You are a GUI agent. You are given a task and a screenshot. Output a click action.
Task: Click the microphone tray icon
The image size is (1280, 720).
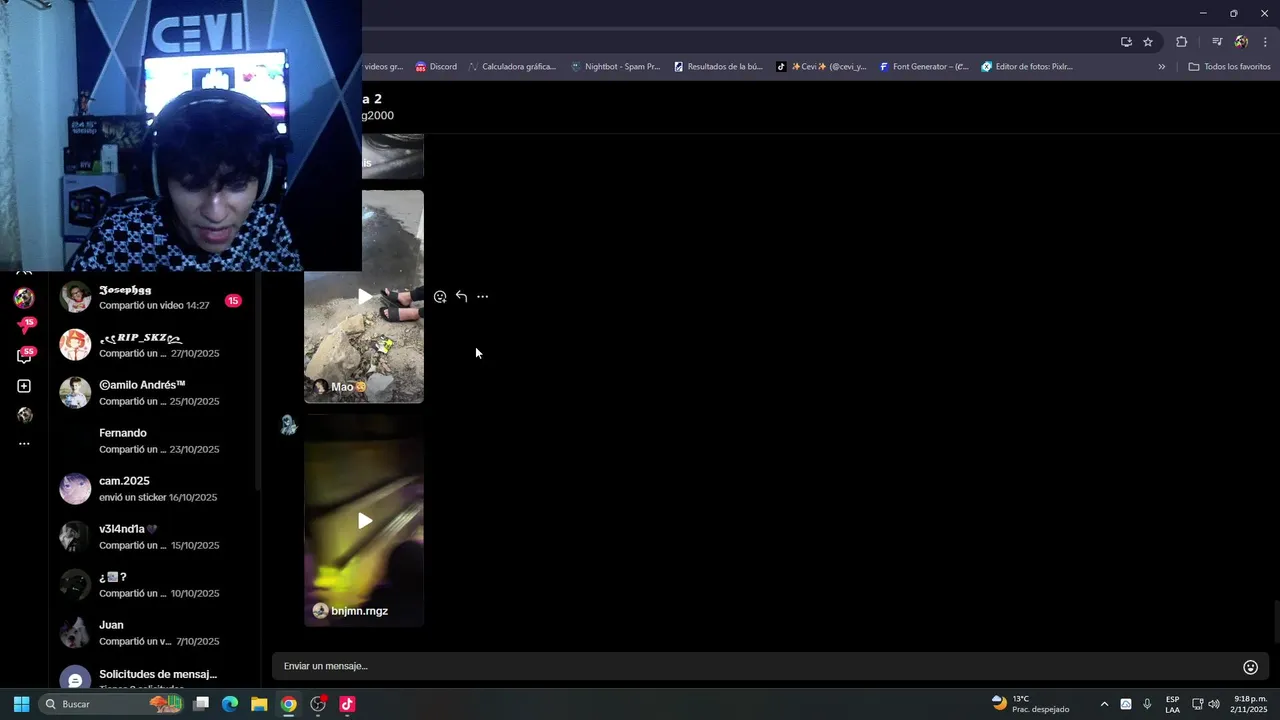click(x=1147, y=704)
